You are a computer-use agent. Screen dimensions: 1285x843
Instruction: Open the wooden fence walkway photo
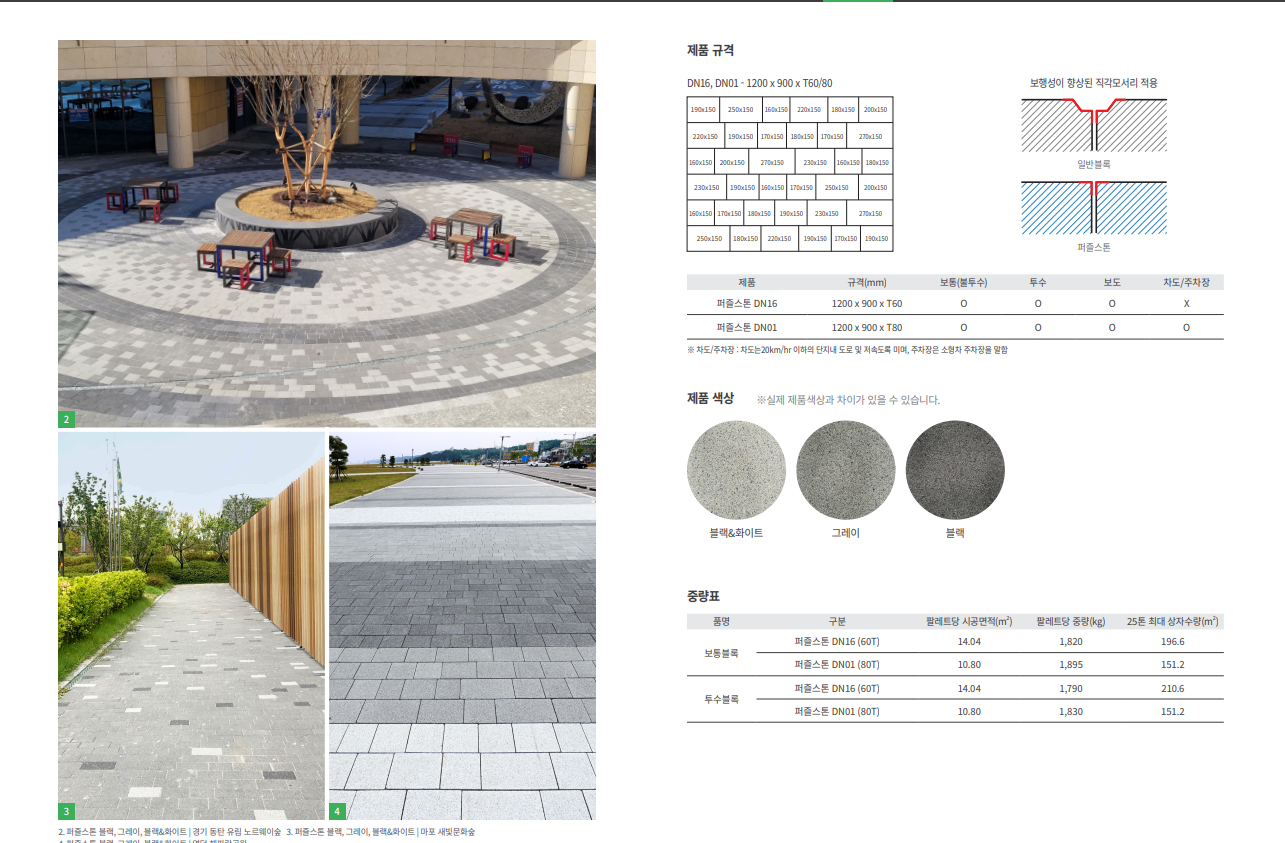[191, 626]
